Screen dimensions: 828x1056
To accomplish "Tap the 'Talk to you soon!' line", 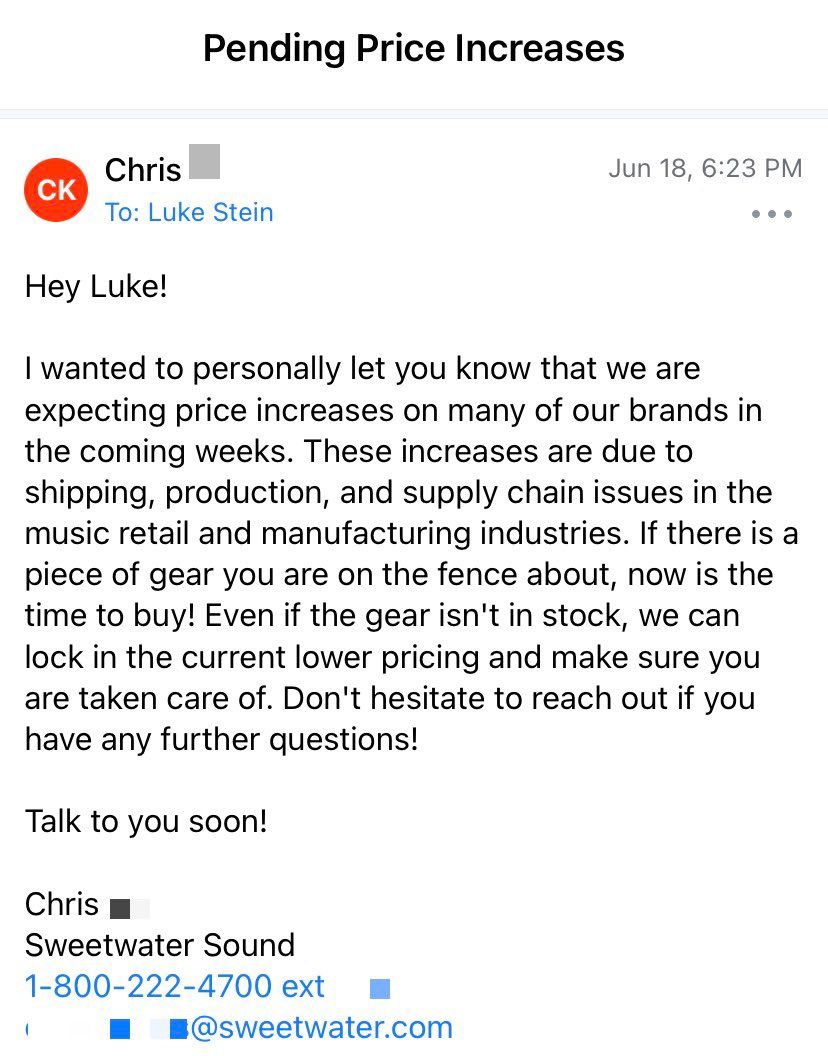I will click(x=146, y=821).
